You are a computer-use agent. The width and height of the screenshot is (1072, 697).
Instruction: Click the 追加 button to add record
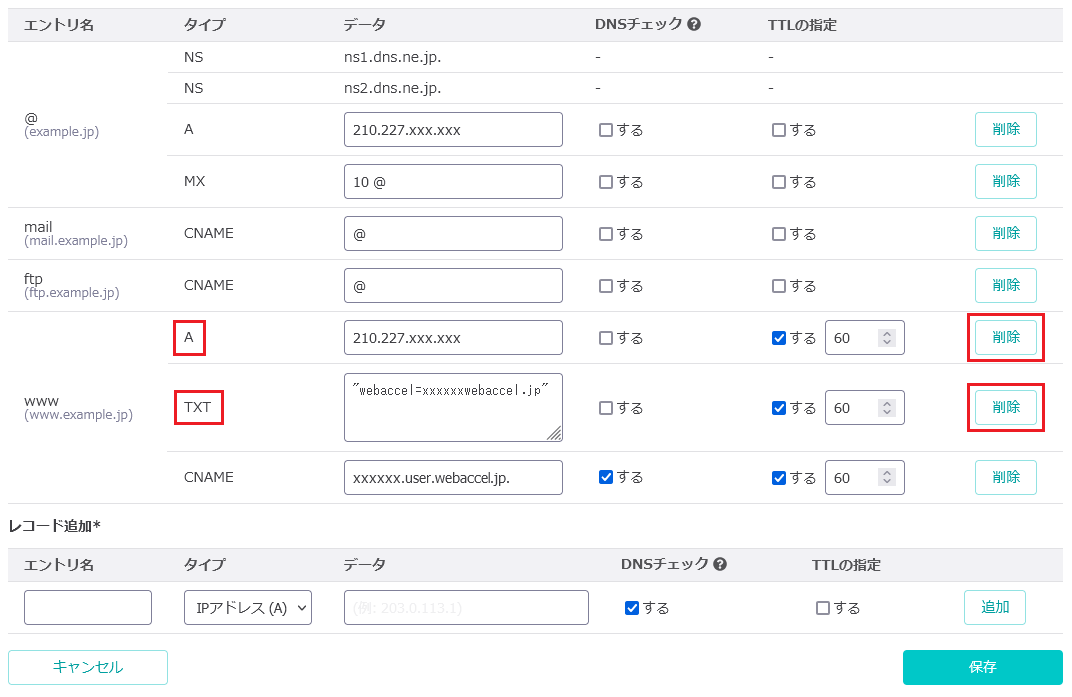[x=995, y=607]
